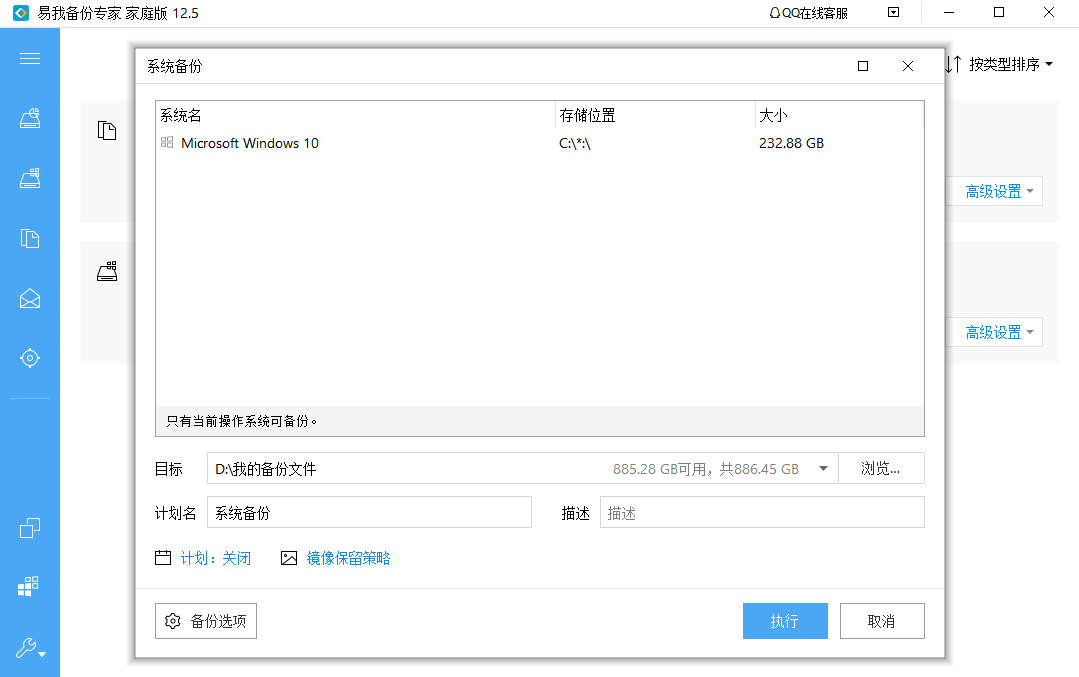Select system backup sidebar icon

[30, 179]
